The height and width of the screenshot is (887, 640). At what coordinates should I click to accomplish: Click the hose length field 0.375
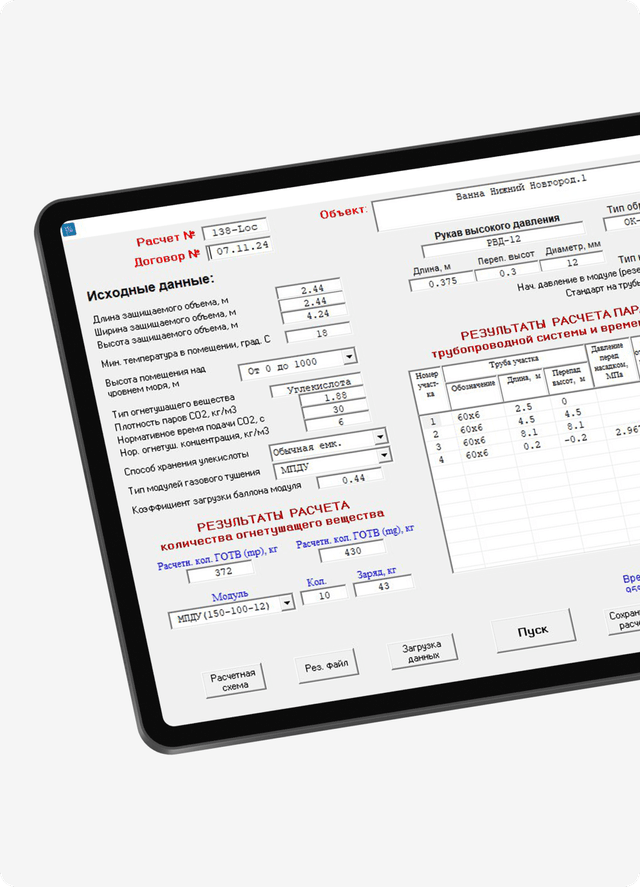coord(442,281)
